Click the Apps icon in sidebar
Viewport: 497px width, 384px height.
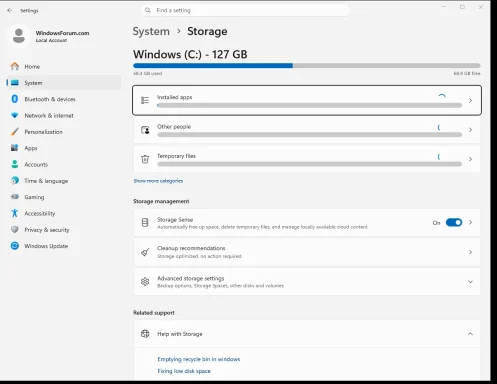(x=15, y=148)
